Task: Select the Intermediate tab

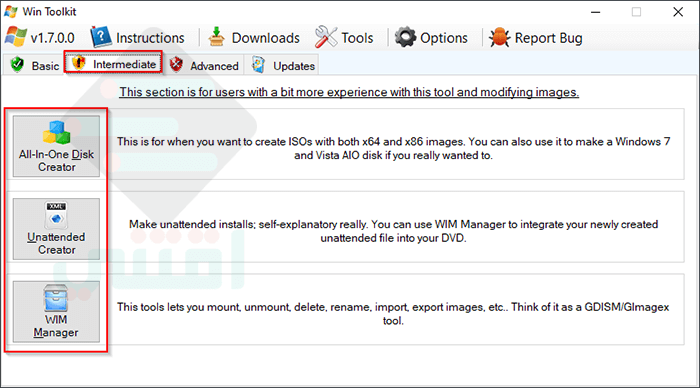Action: coord(113,63)
